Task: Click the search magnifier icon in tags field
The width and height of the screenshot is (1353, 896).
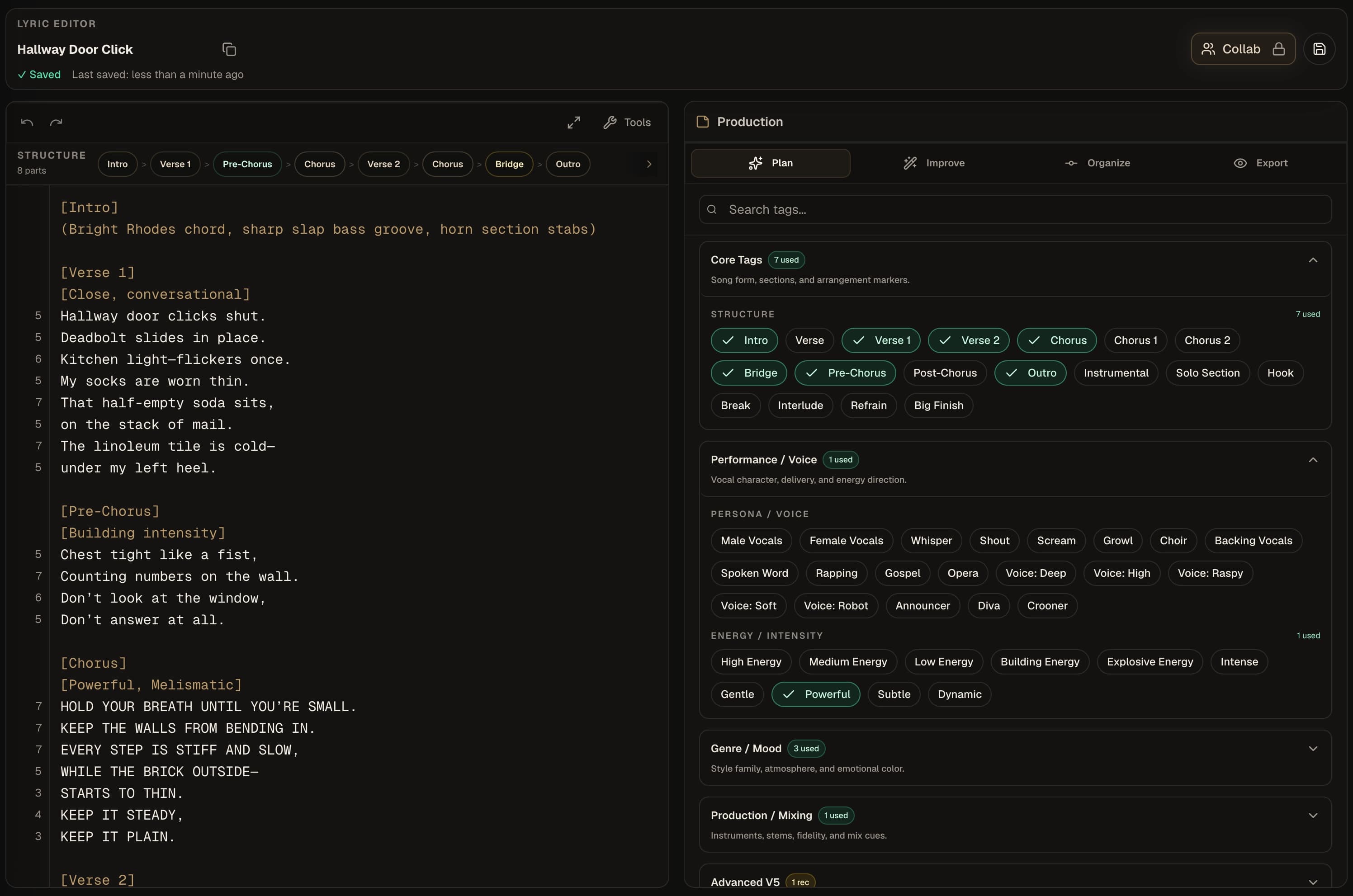Action: [x=712, y=210]
